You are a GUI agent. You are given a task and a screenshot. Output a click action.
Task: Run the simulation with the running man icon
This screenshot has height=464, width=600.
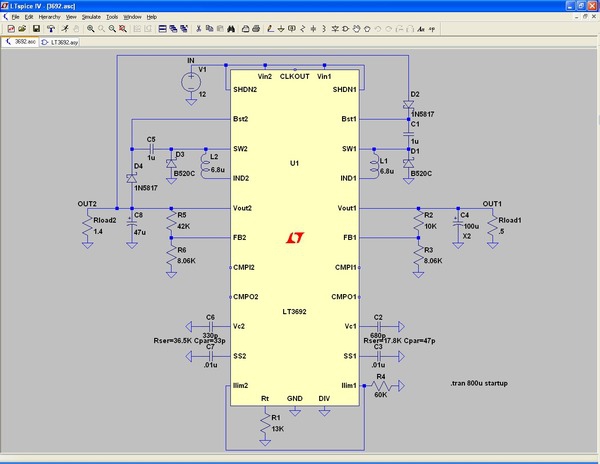[64, 29]
